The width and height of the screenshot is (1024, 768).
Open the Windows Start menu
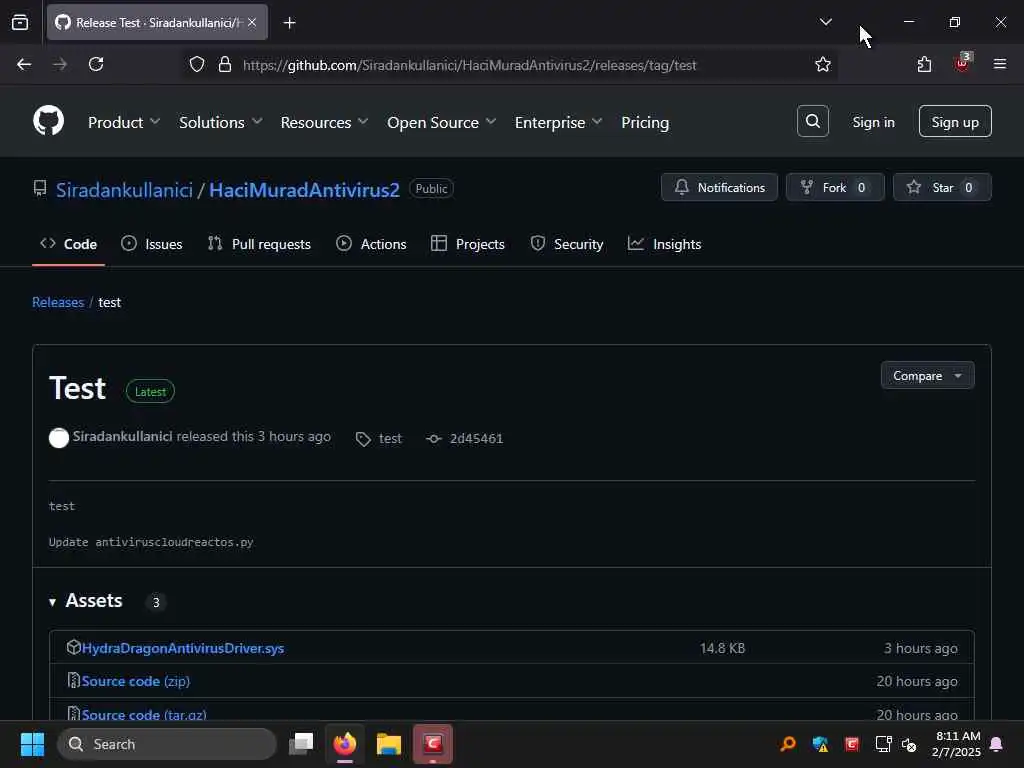click(x=32, y=744)
